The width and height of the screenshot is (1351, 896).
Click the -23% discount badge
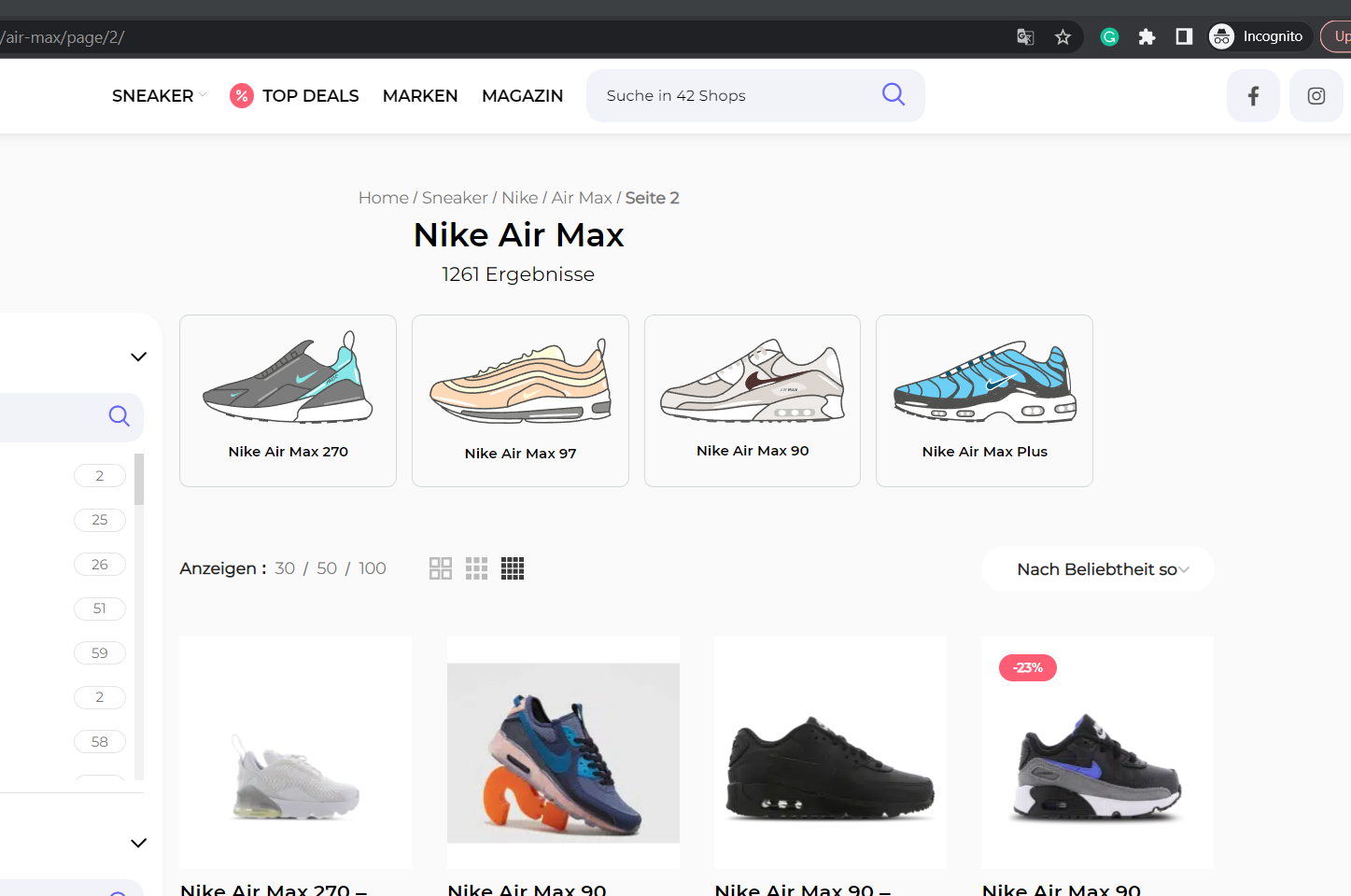coord(1028,667)
